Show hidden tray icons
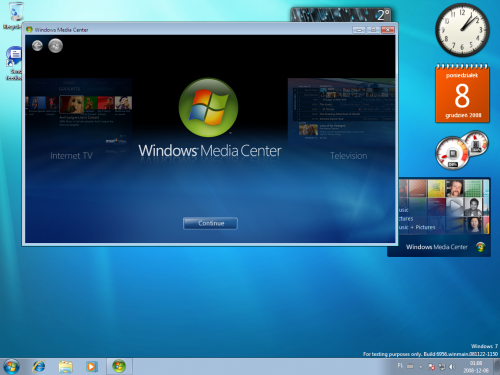This screenshot has height=375, width=500. click(421, 367)
